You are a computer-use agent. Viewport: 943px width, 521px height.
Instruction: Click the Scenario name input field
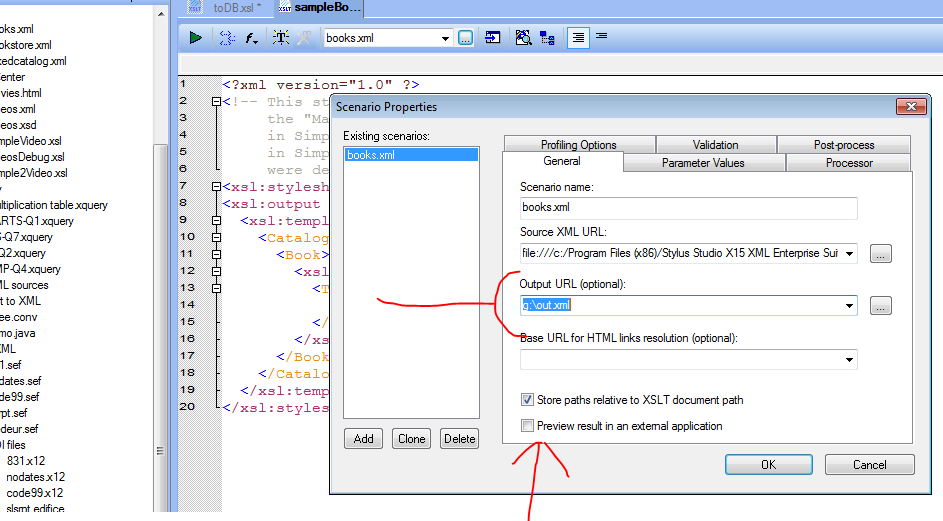pos(689,208)
